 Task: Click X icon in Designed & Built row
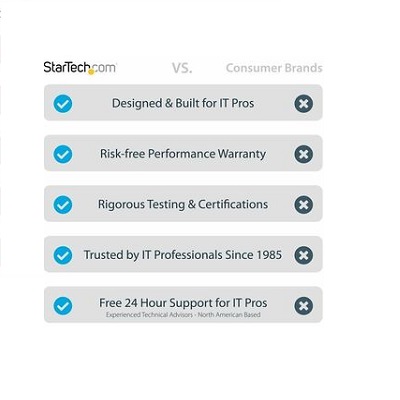click(304, 104)
